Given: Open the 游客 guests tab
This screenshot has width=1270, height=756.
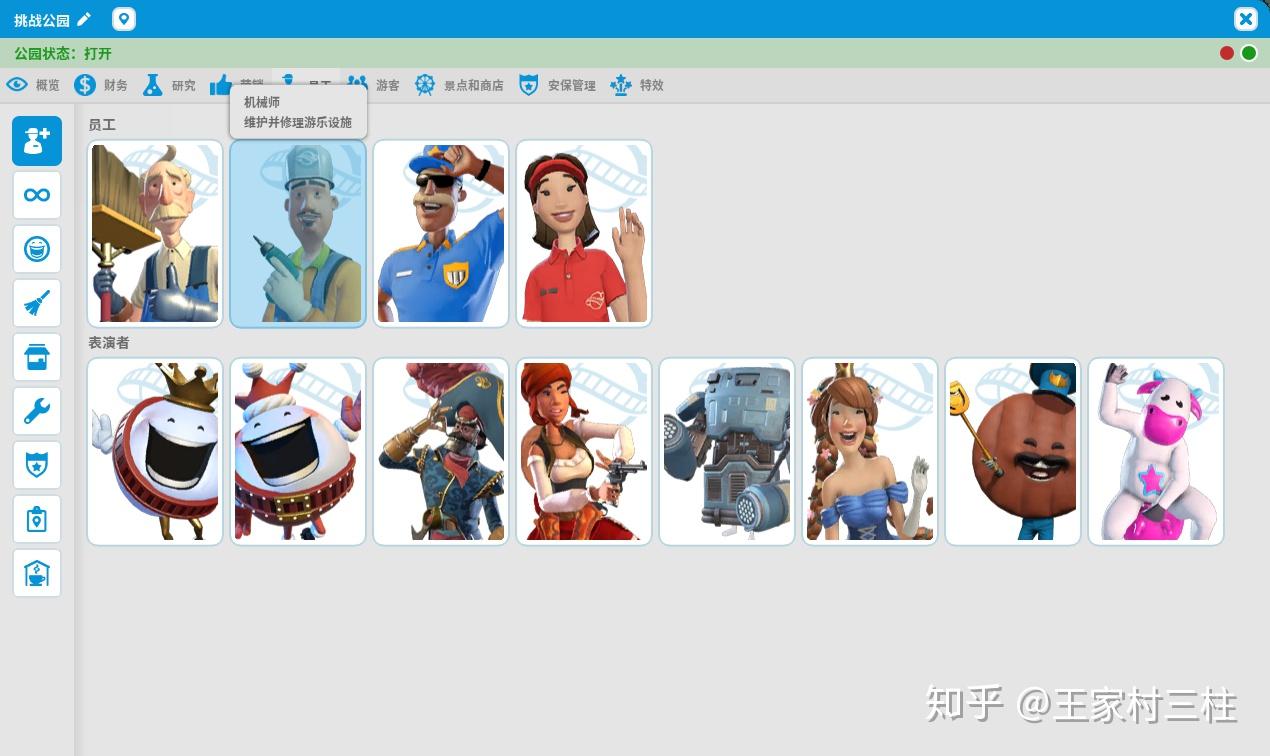Looking at the screenshot, I should pyautogui.click(x=372, y=85).
